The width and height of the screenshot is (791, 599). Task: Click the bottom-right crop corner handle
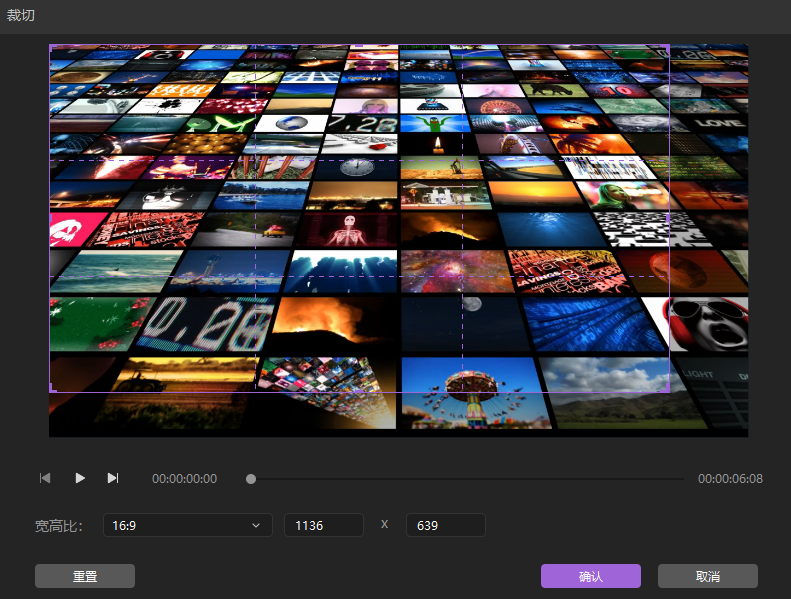tap(667, 390)
